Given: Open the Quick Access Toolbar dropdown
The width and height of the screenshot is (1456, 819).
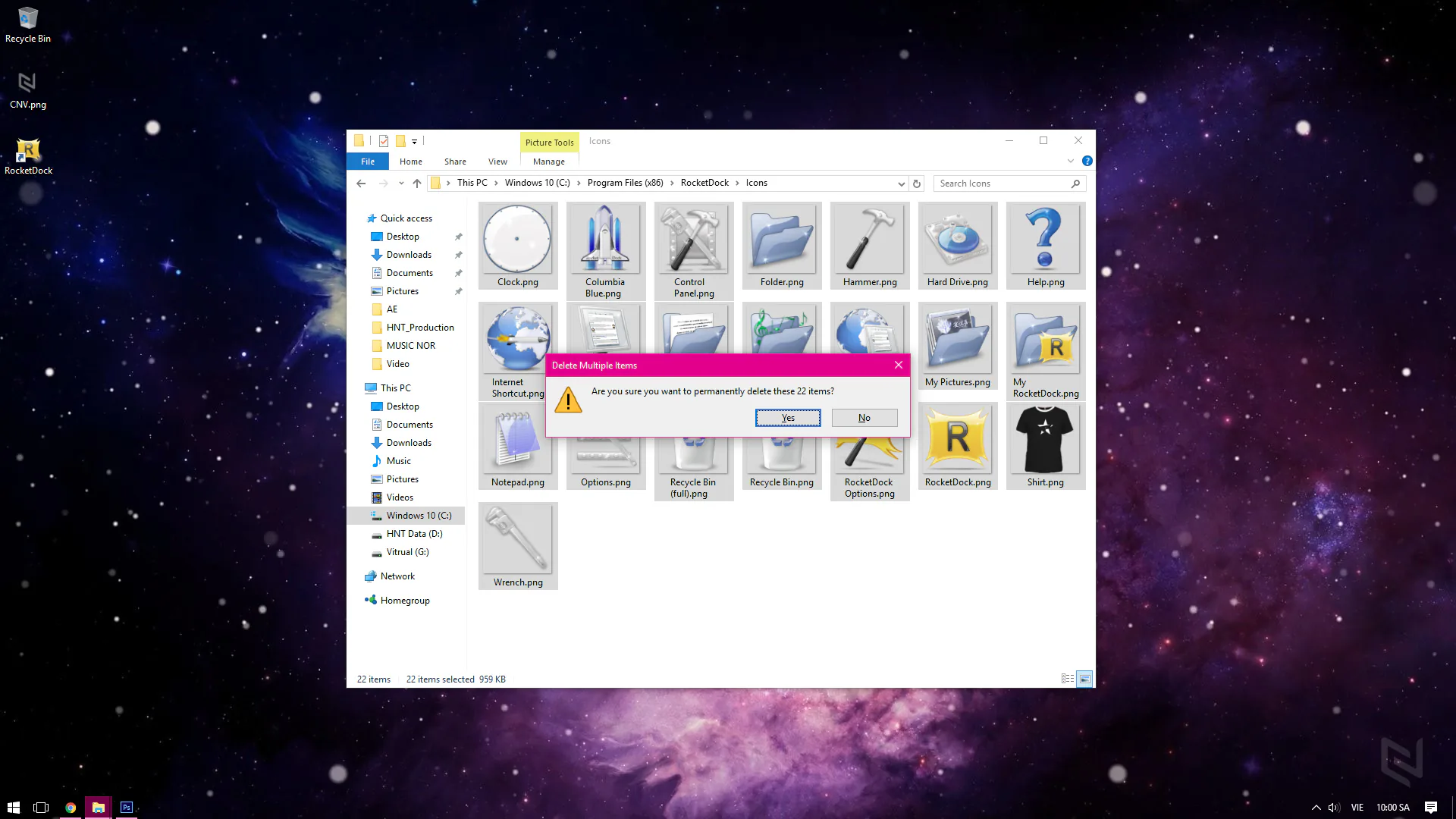Looking at the screenshot, I should [x=414, y=141].
